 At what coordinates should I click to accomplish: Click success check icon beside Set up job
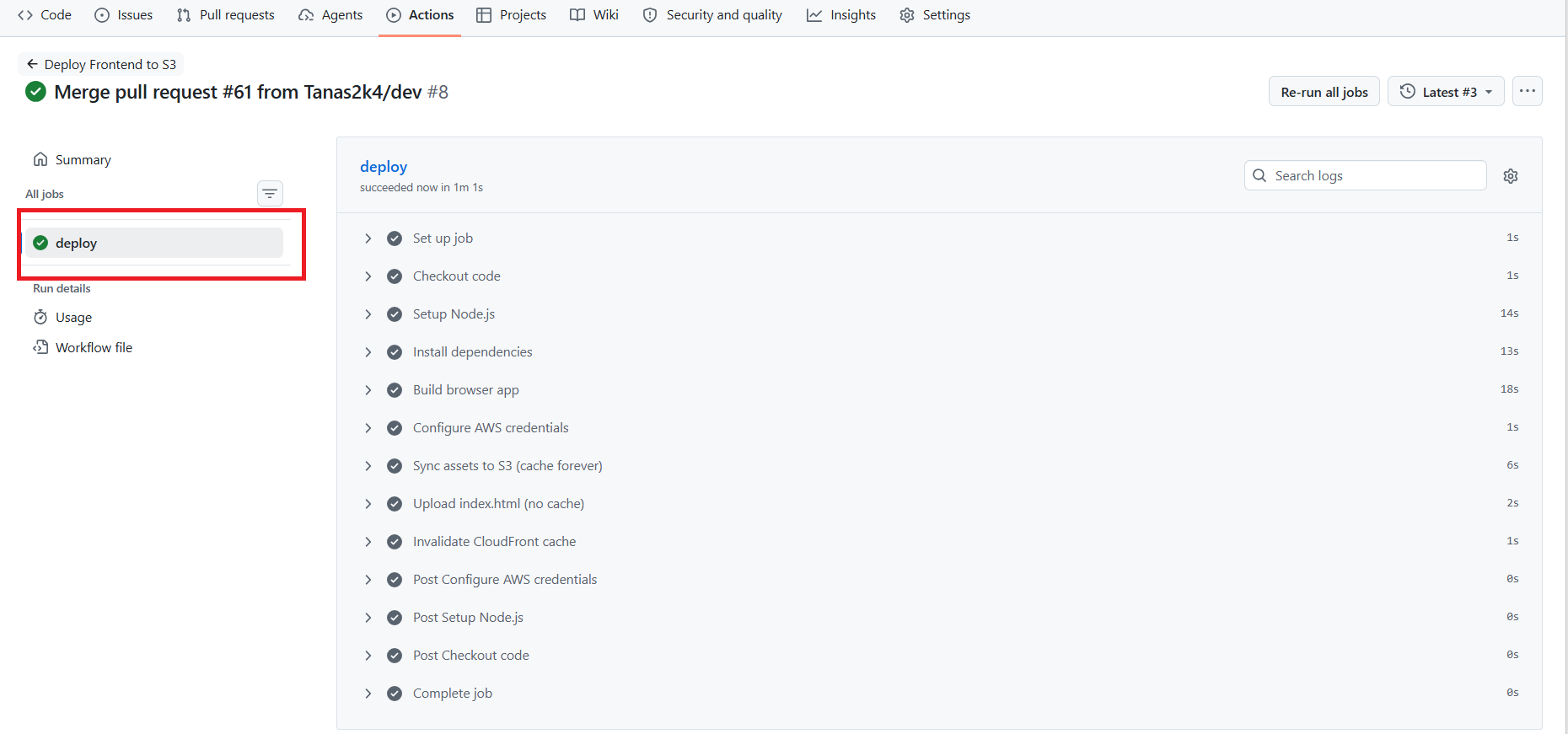pyautogui.click(x=395, y=238)
